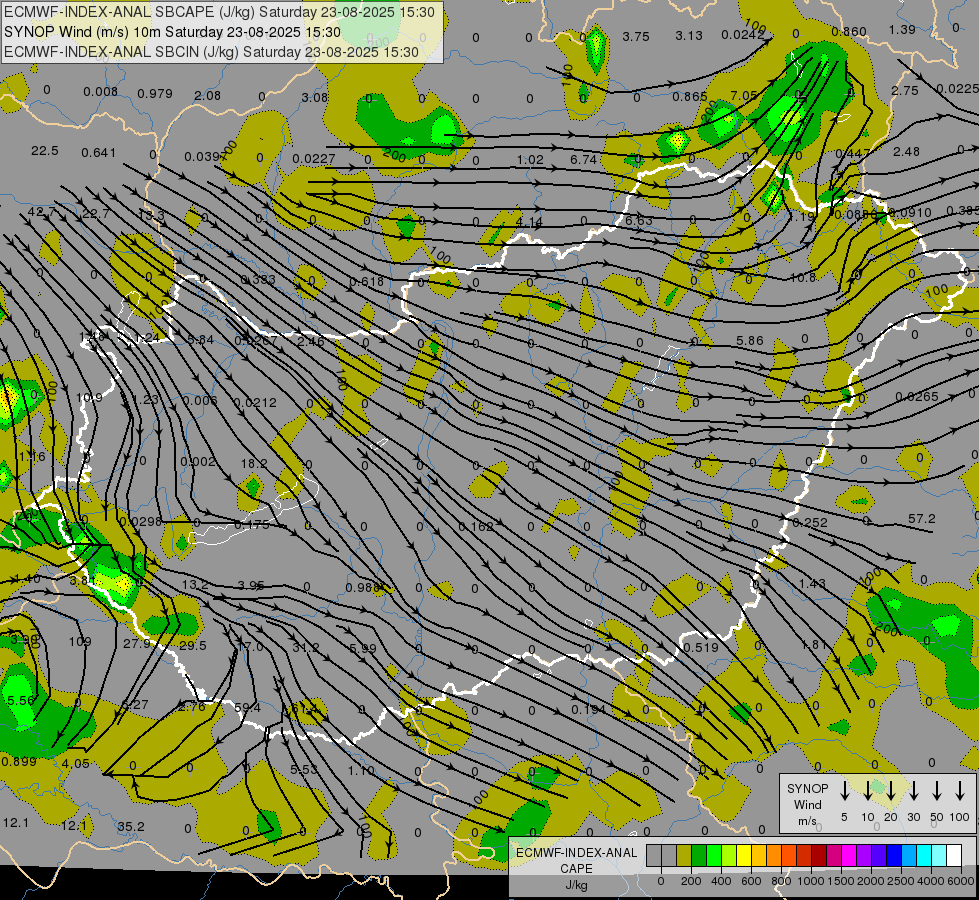Click the 4.14 value on the map

pyautogui.click(x=529, y=222)
